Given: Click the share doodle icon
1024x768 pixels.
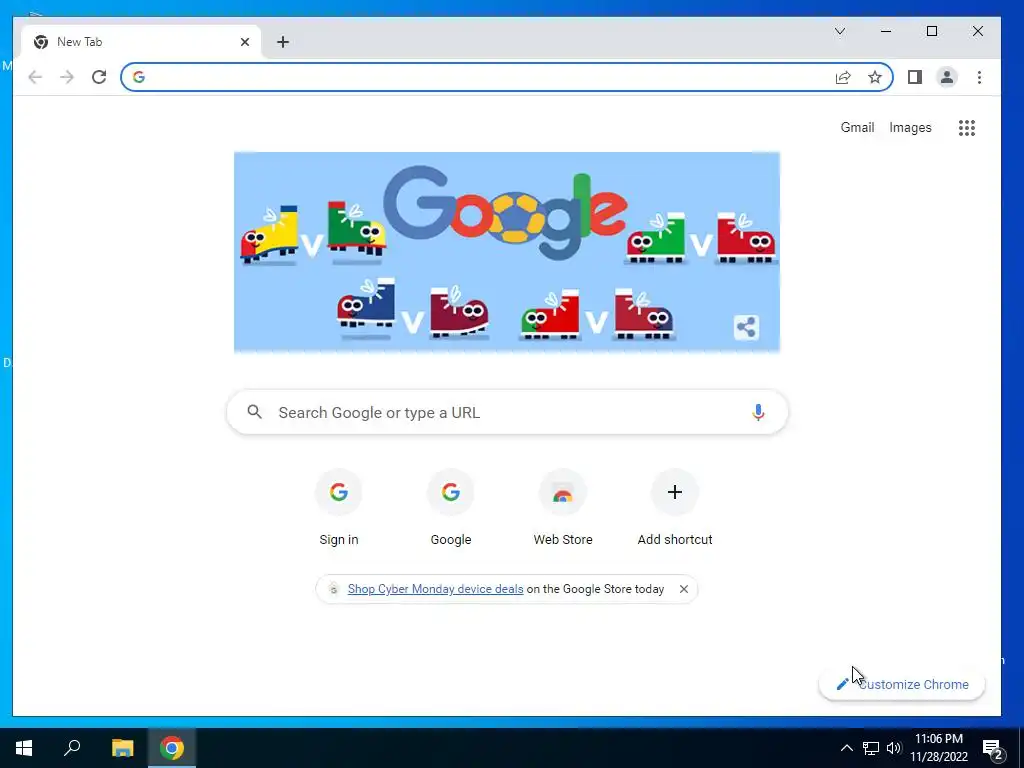Looking at the screenshot, I should click(746, 327).
